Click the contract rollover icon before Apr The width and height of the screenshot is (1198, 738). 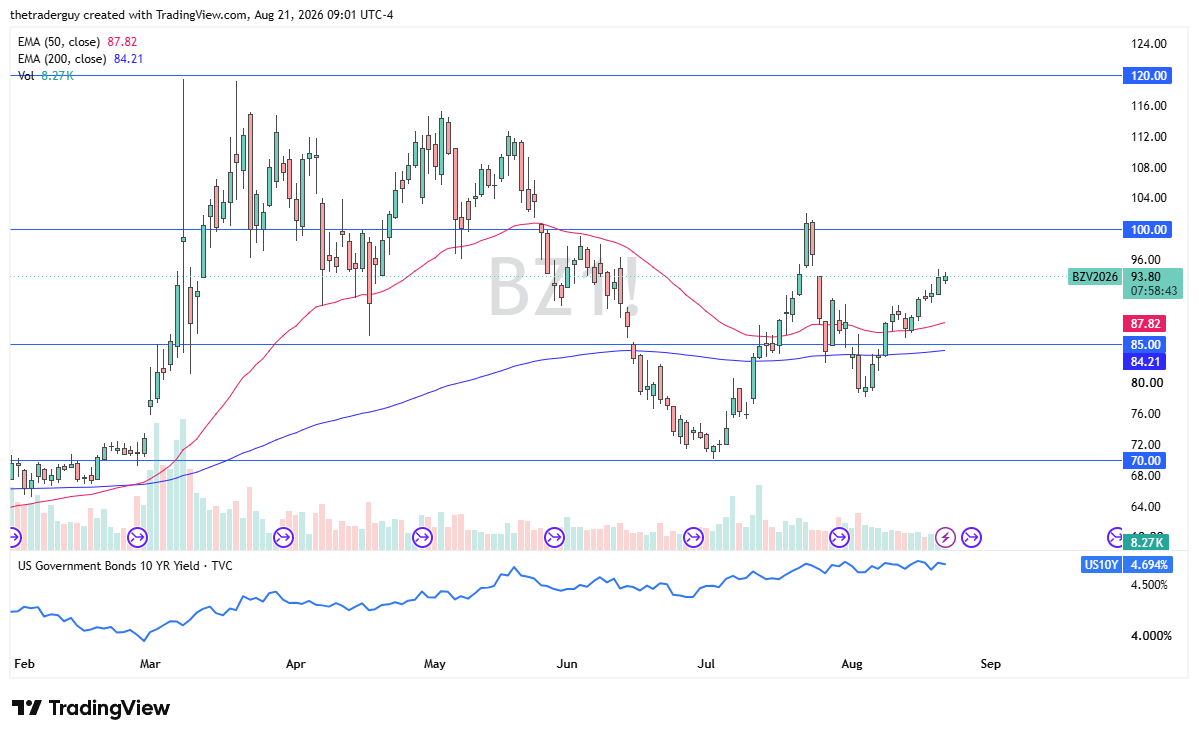coord(283,538)
